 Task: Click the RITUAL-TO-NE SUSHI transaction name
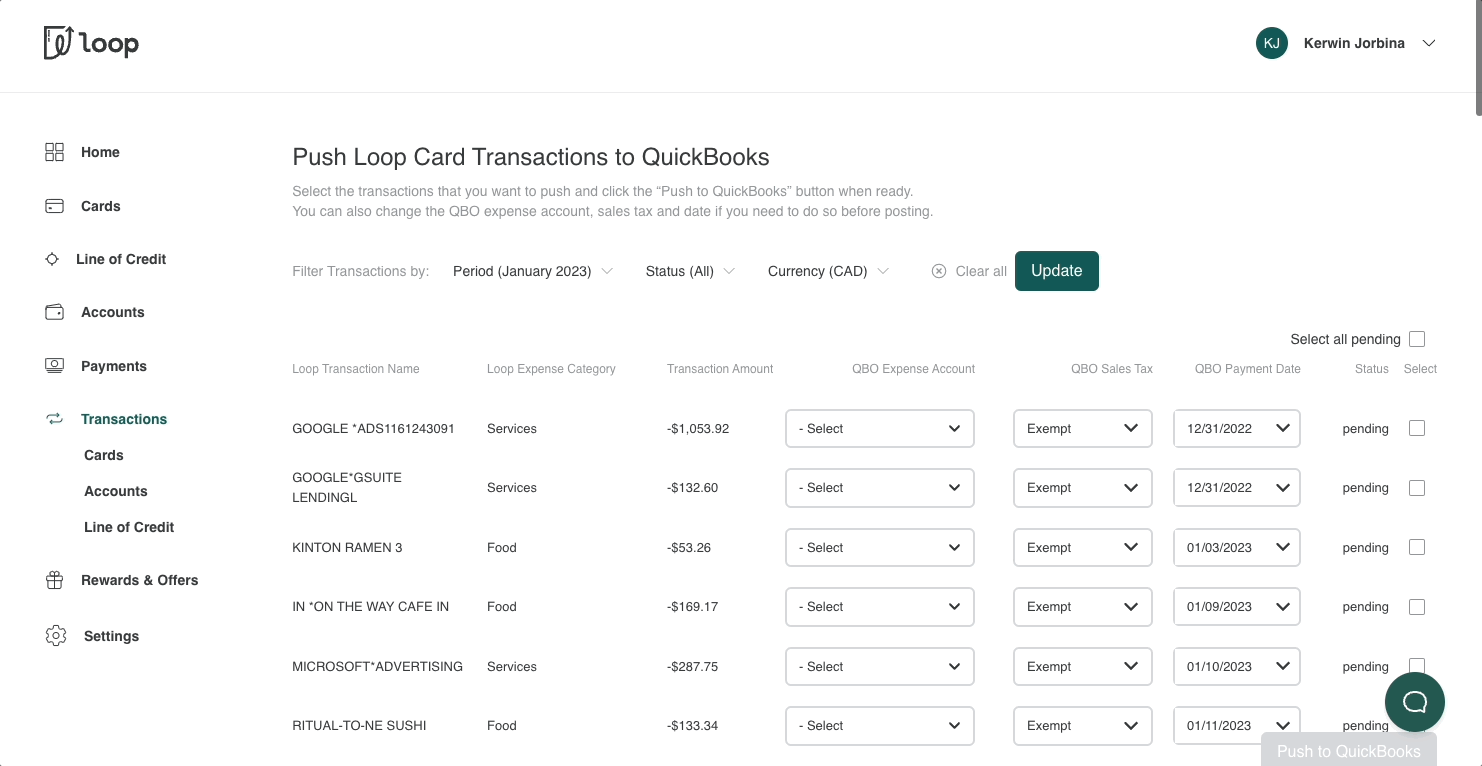359,726
